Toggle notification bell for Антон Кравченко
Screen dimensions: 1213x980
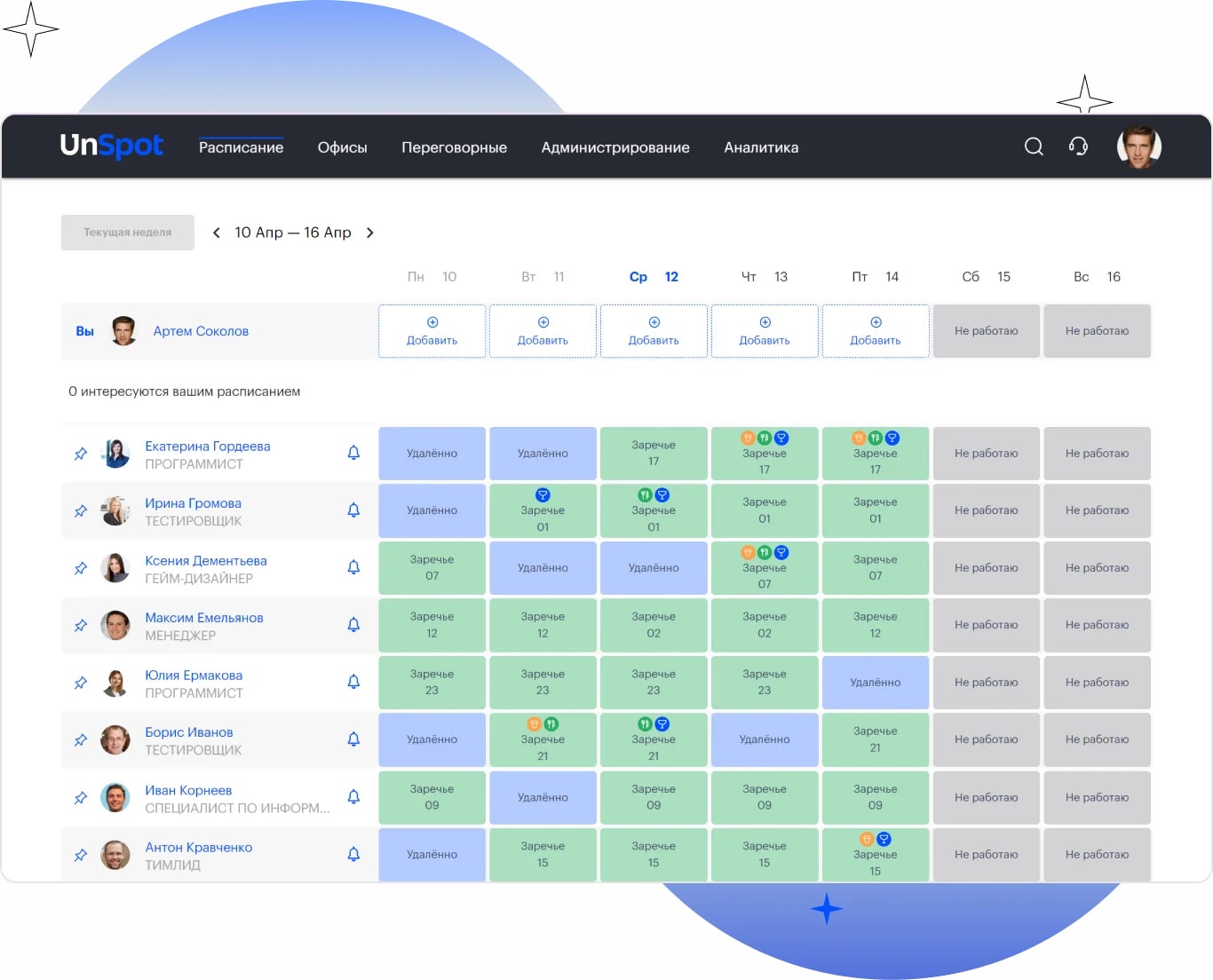(x=353, y=854)
